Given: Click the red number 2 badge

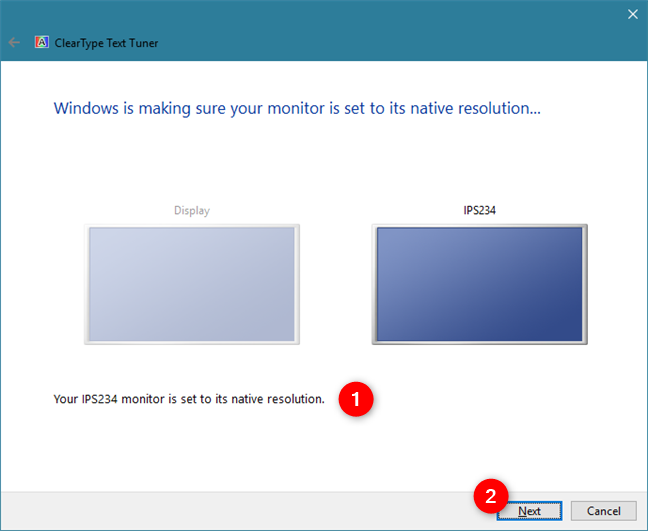Looking at the screenshot, I should [491, 496].
